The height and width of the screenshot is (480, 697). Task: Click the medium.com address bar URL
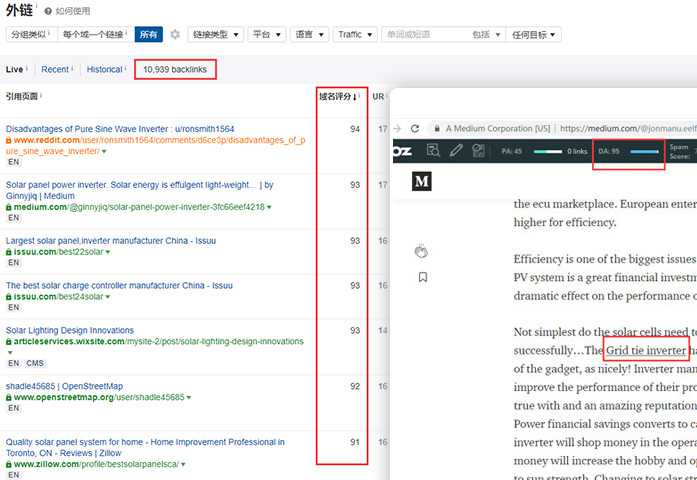(x=628, y=128)
